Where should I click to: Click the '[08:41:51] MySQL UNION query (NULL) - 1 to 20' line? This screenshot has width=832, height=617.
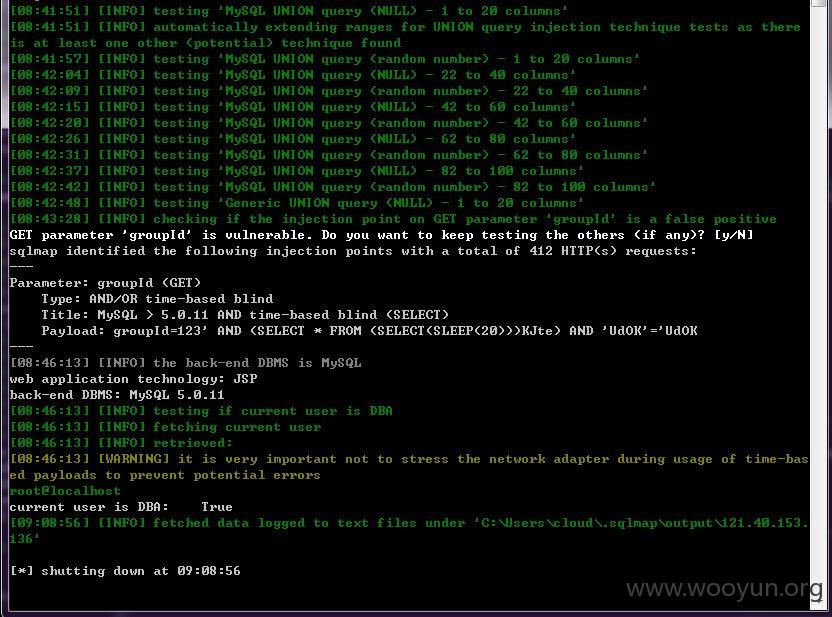click(289, 11)
